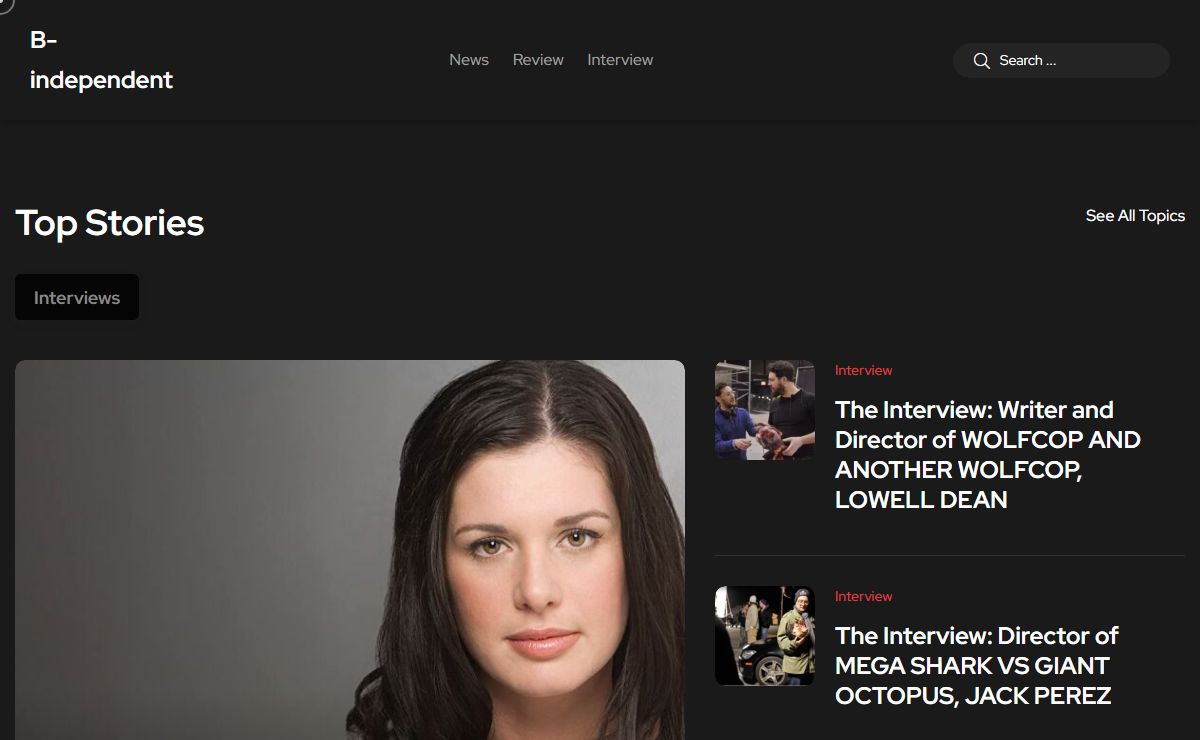Click the partial circle icon in top-left corner
This screenshot has width=1200, height=740.
tap(5, 5)
